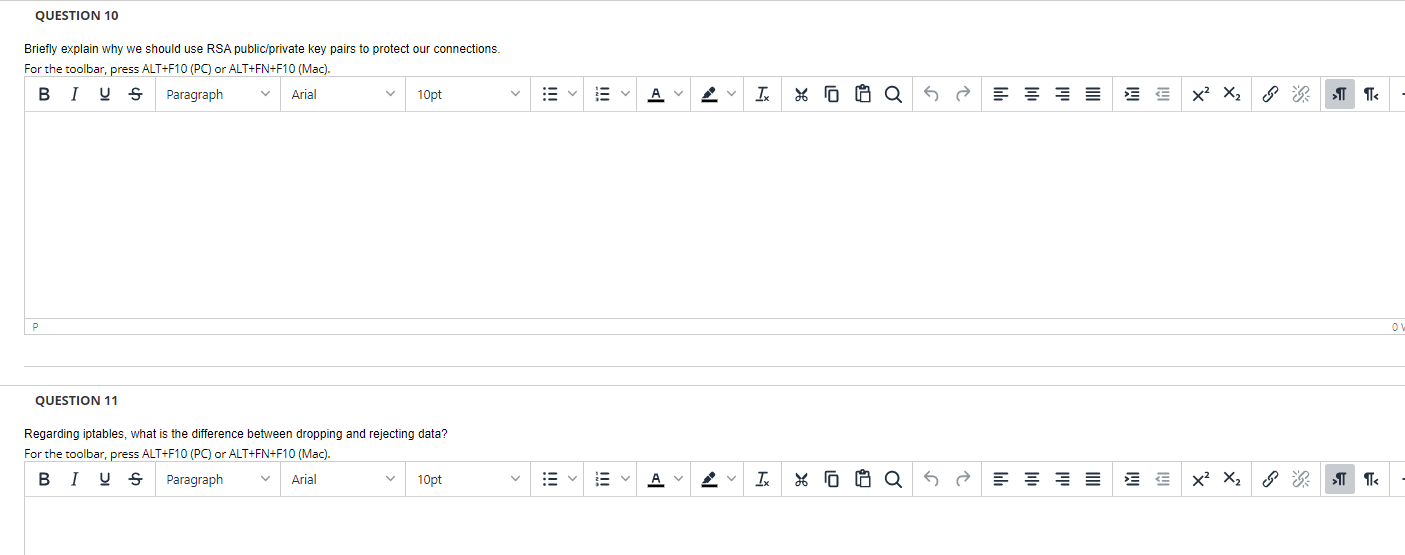Image resolution: width=1405 pixels, height=555 pixels.
Task: Undo last edit in Question 11
Action: tap(931, 479)
